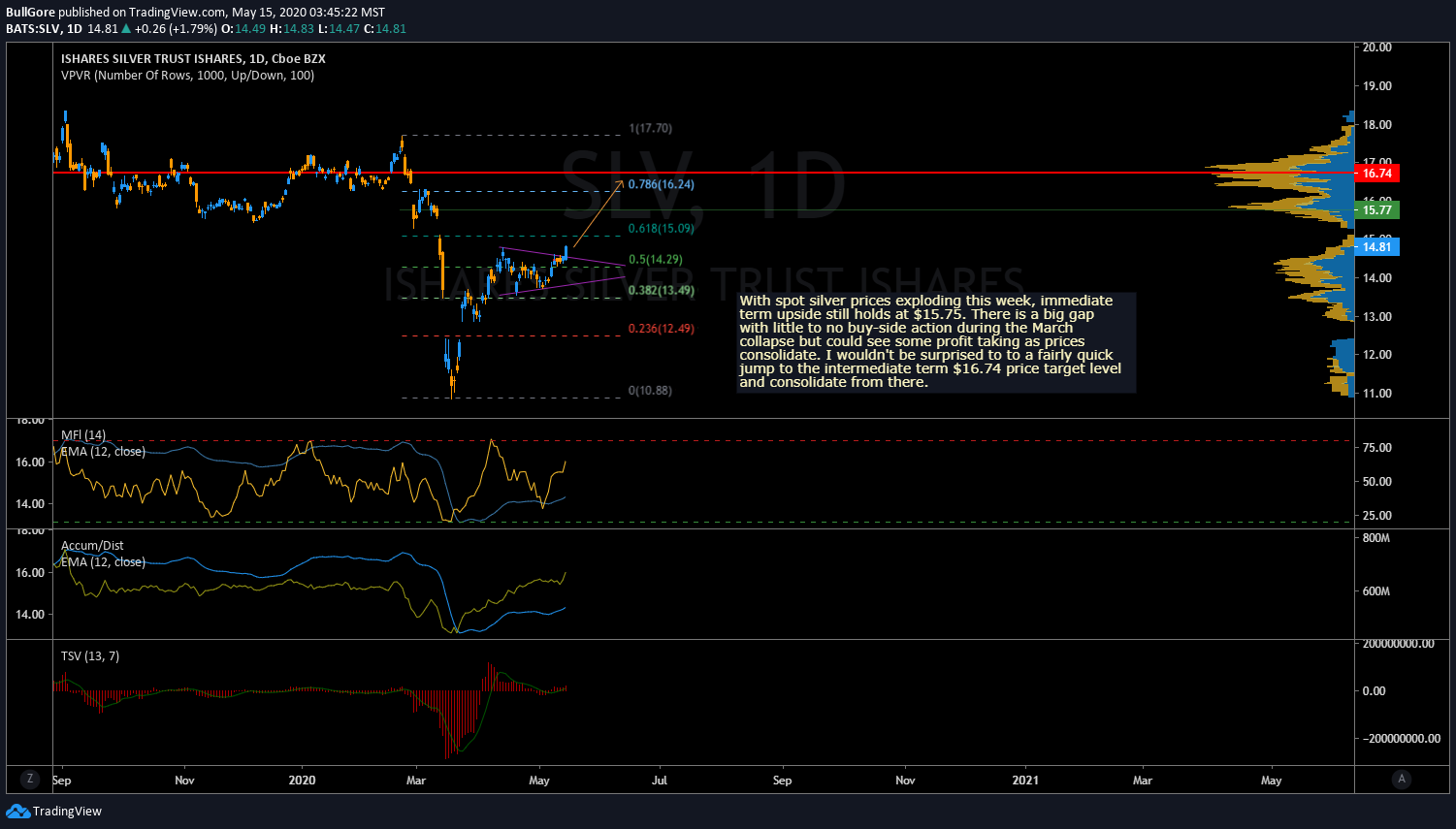1456x829 pixels.
Task: Select the MFI (14) indicator label
Action: (x=83, y=435)
